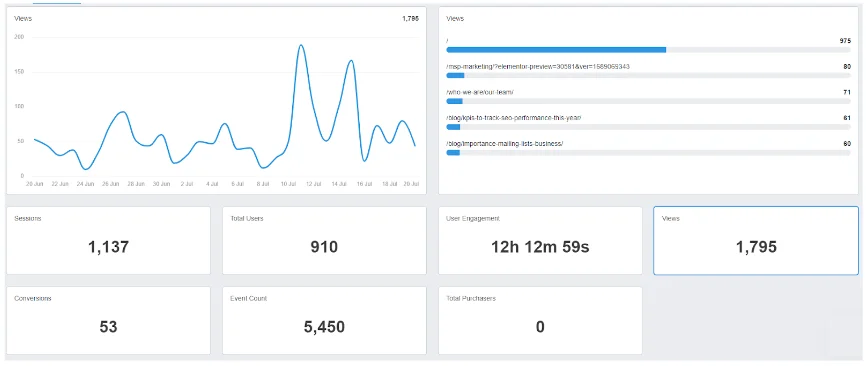Image resolution: width=866 pixels, height=366 pixels.
Task: Click the /who-we-are/our-team/ page path
Action: tap(480, 92)
